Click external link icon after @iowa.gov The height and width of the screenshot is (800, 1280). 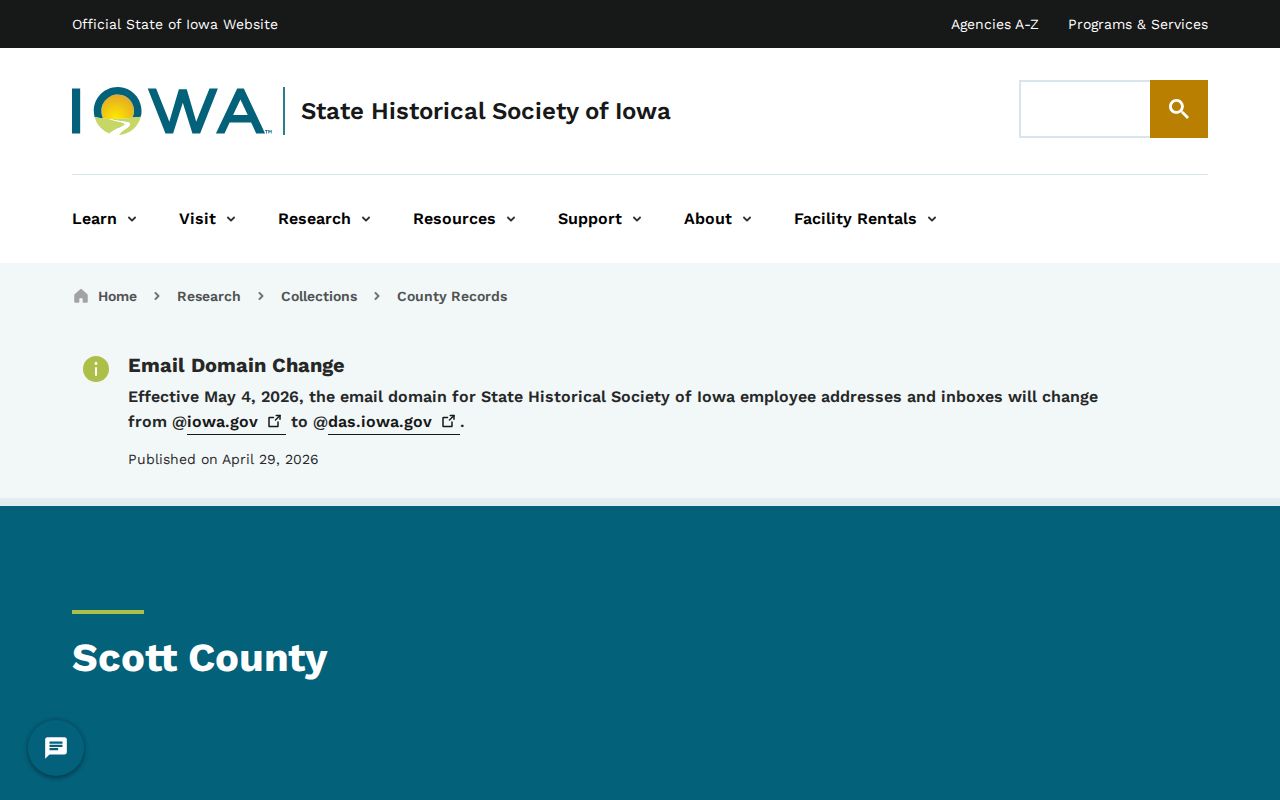point(275,421)
